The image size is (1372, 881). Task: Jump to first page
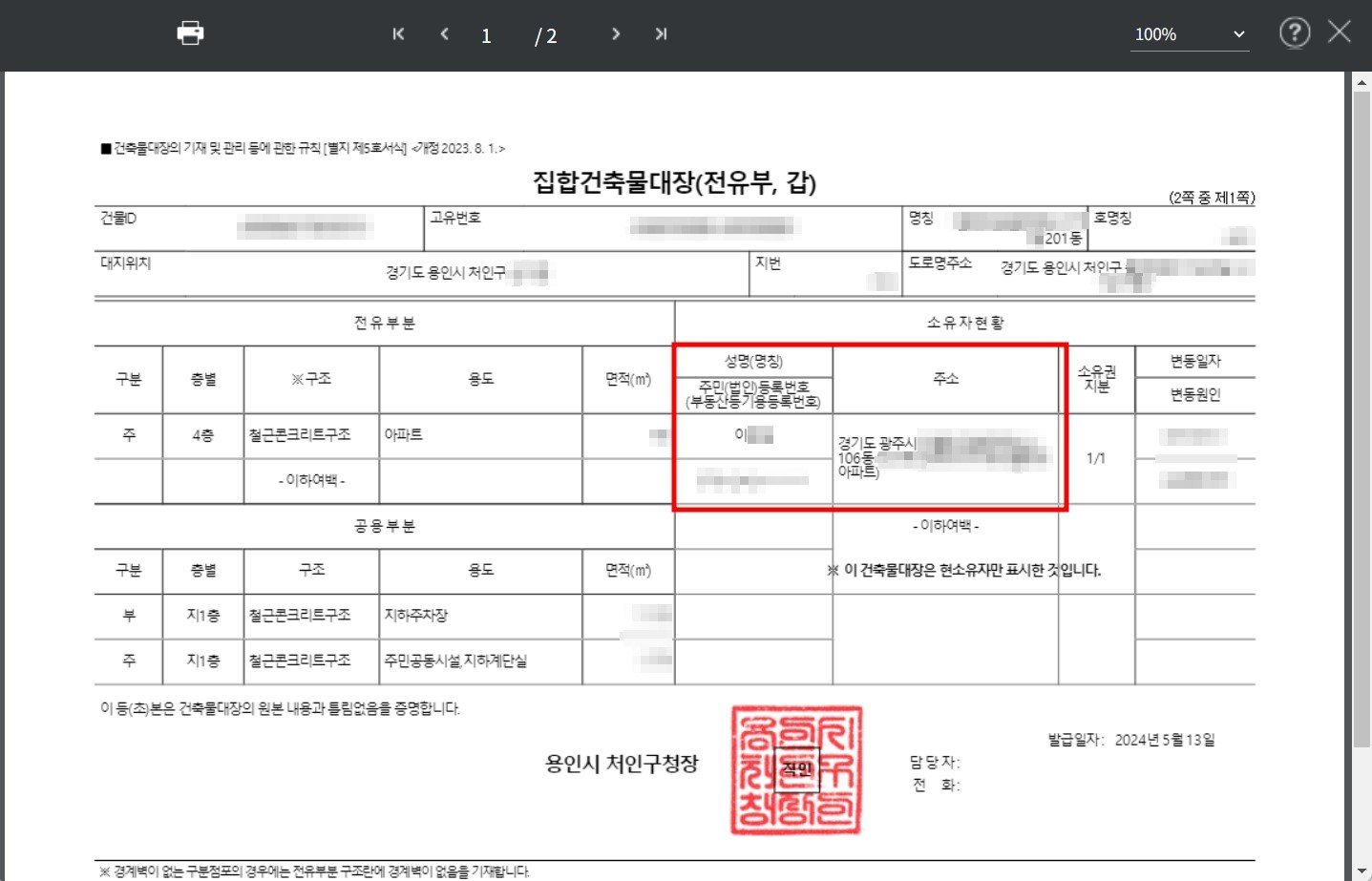398,34
